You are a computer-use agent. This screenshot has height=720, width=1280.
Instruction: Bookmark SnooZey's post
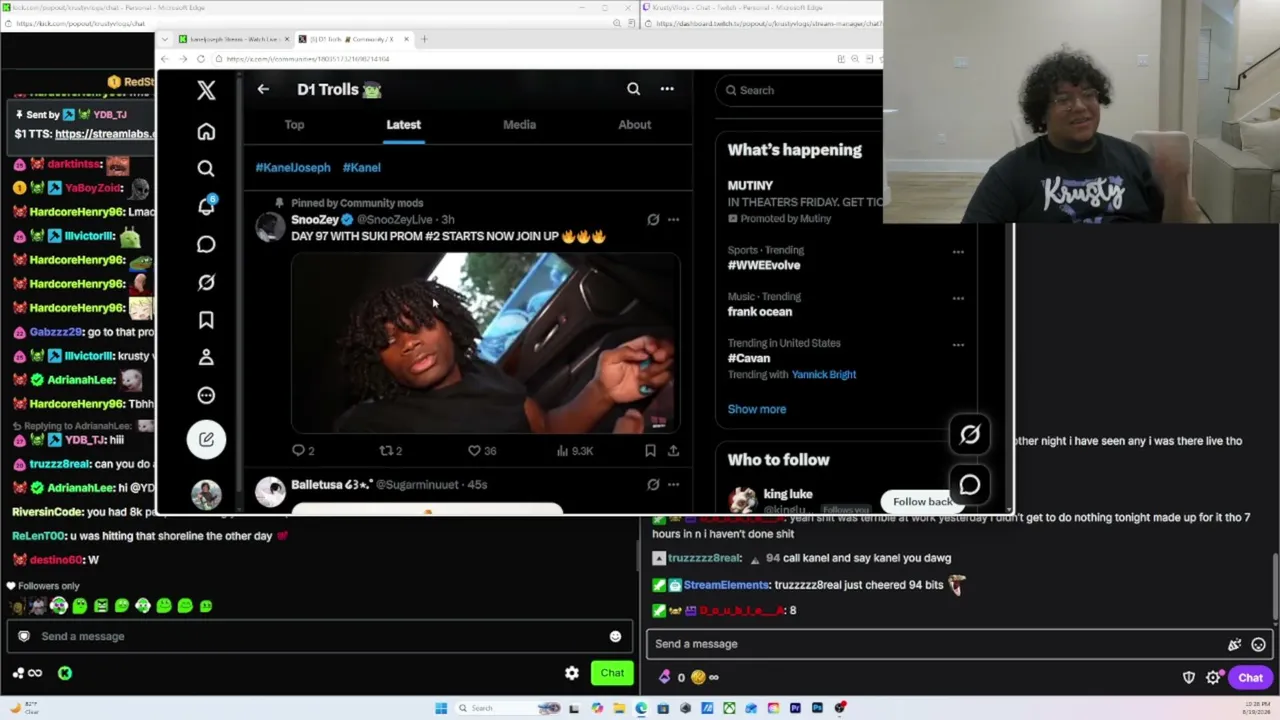[x=650, y=451]
